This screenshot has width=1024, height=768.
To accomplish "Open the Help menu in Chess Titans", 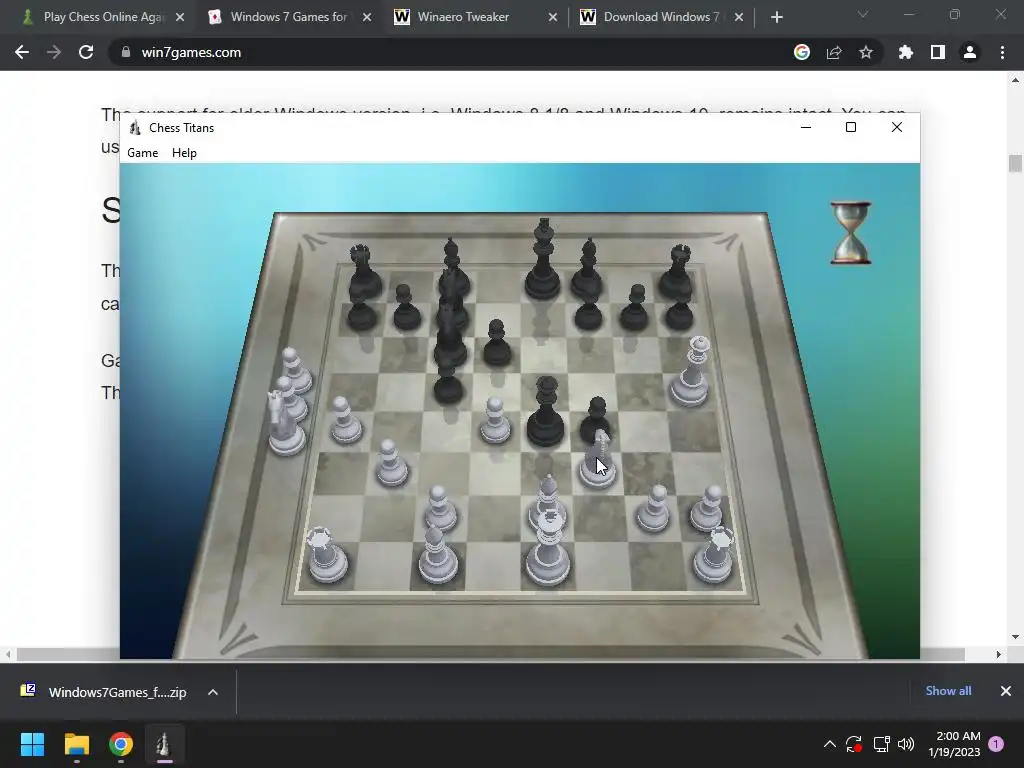I will (184, 153).
